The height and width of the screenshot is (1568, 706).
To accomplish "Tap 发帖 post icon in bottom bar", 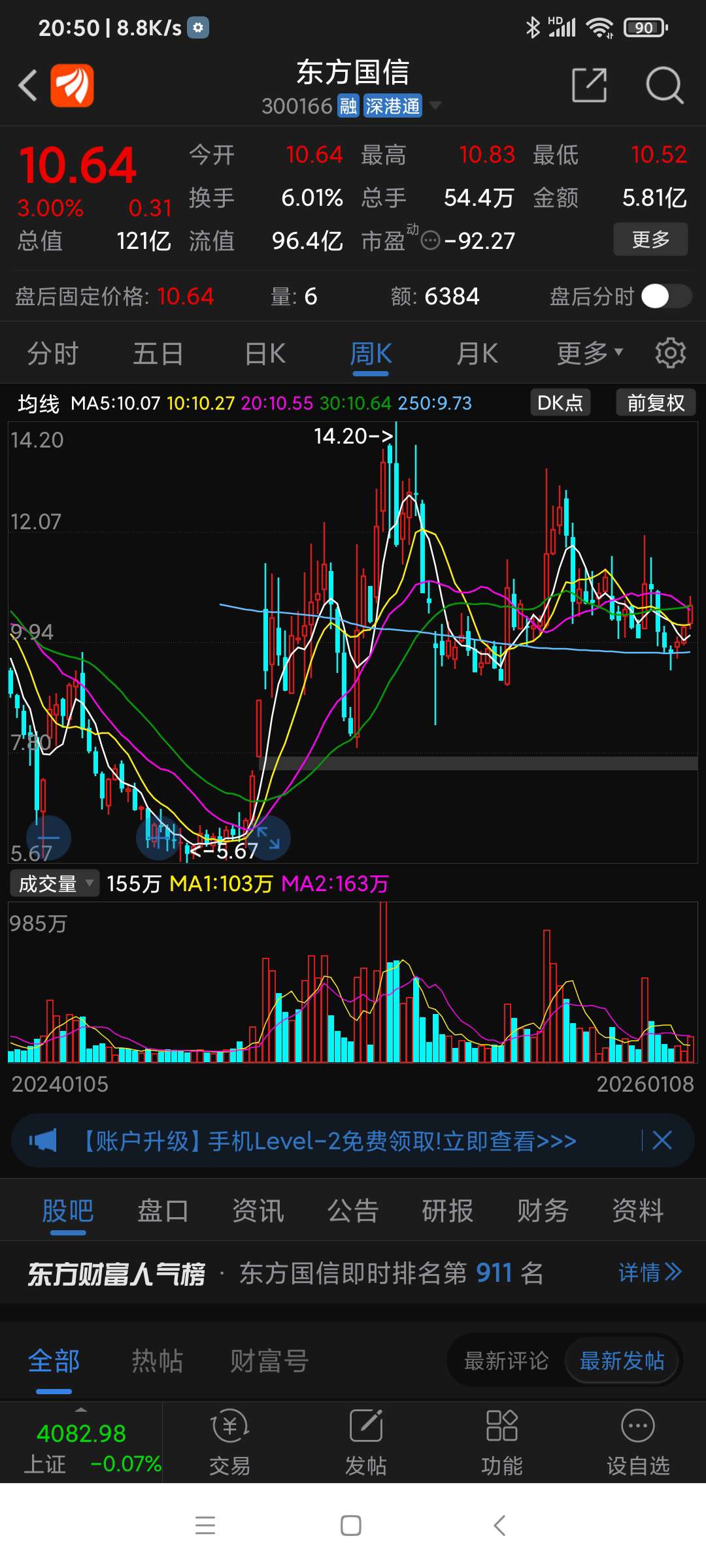I will pyautogui.click(x=366, y=1443).
